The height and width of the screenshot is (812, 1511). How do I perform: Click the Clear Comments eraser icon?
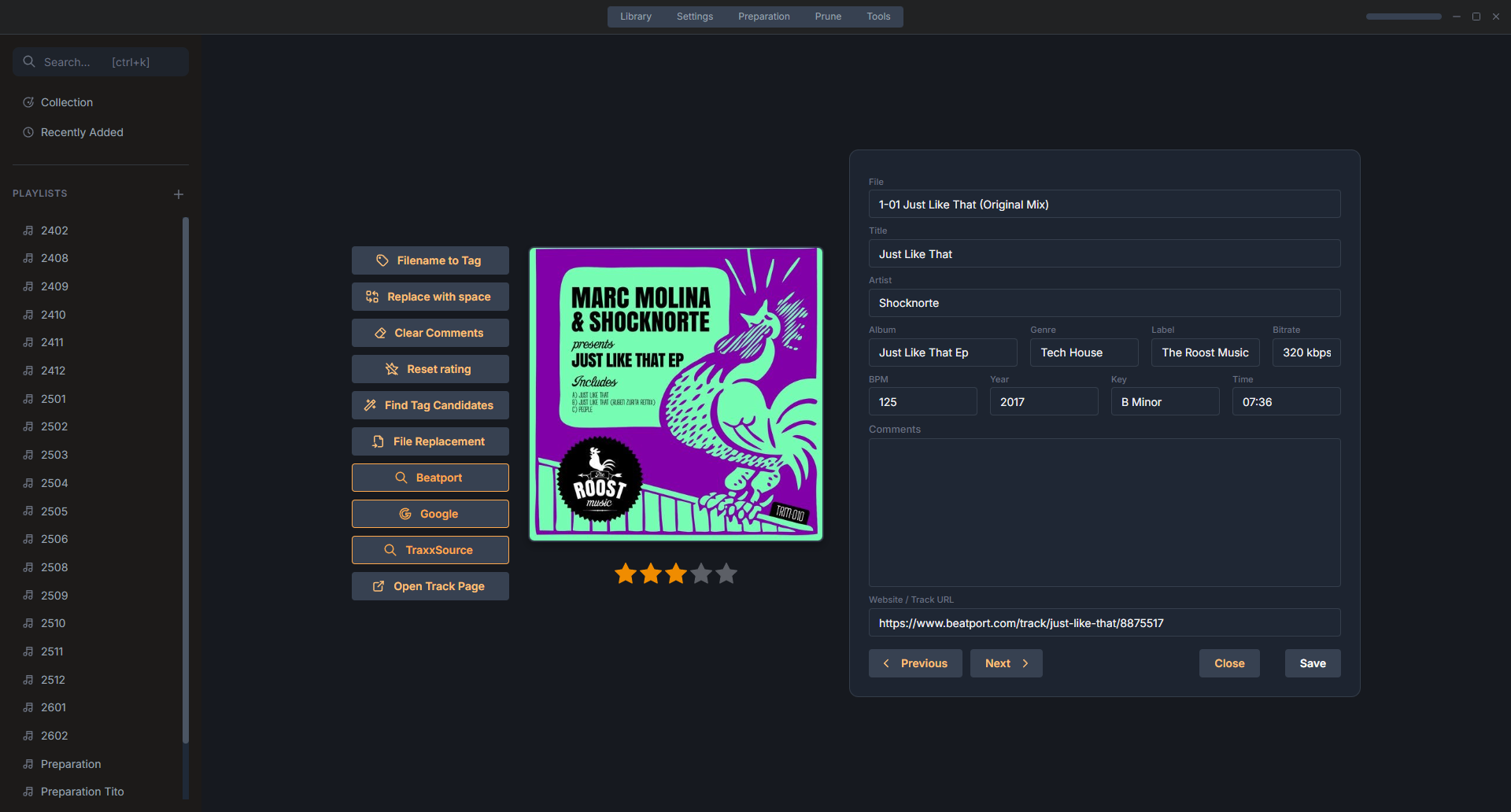coord(381,333)
